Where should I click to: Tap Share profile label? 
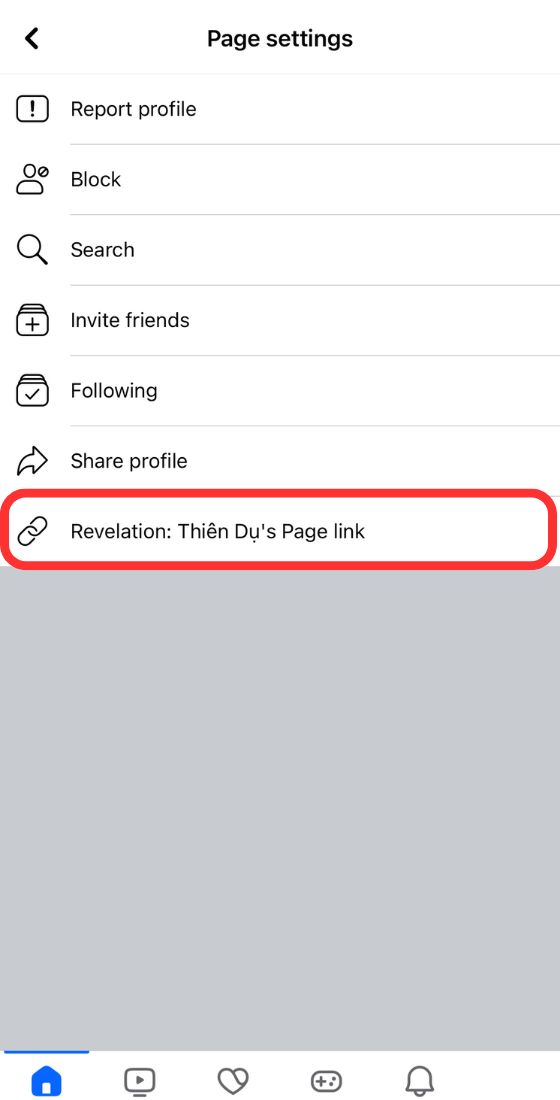[129, 461]
